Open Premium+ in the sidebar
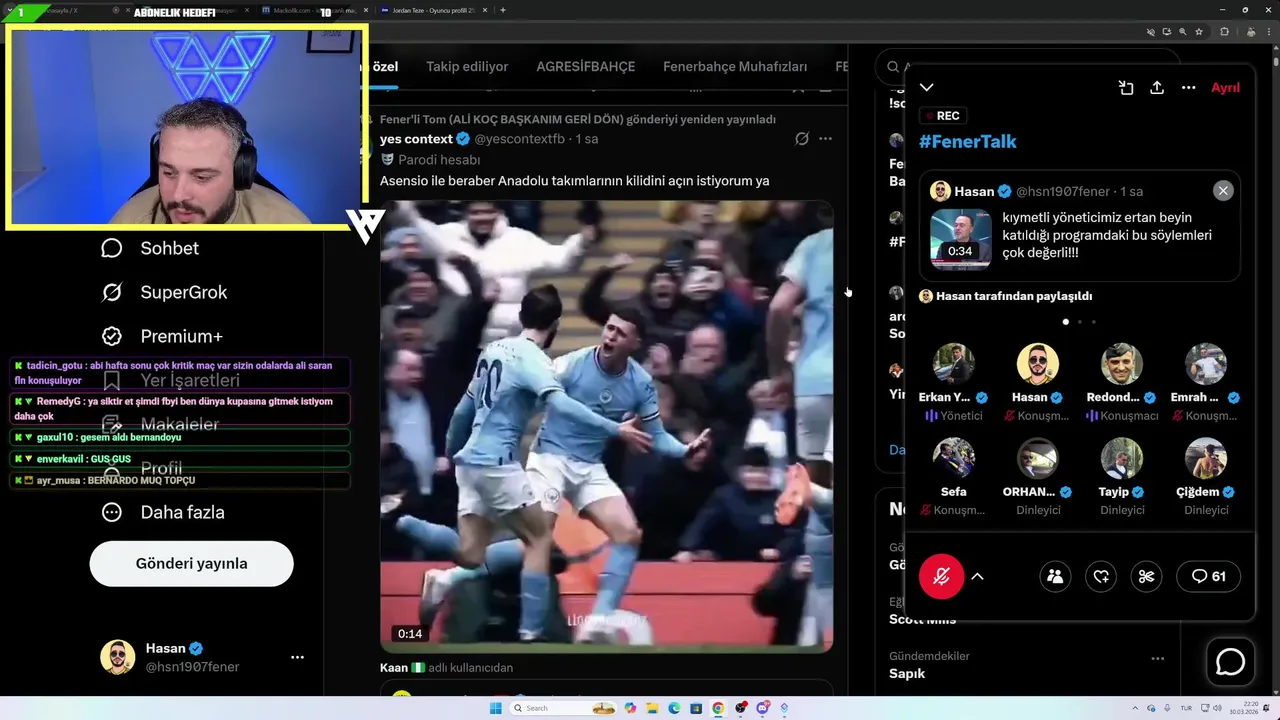1280x720 pixels. coord(162,336)
